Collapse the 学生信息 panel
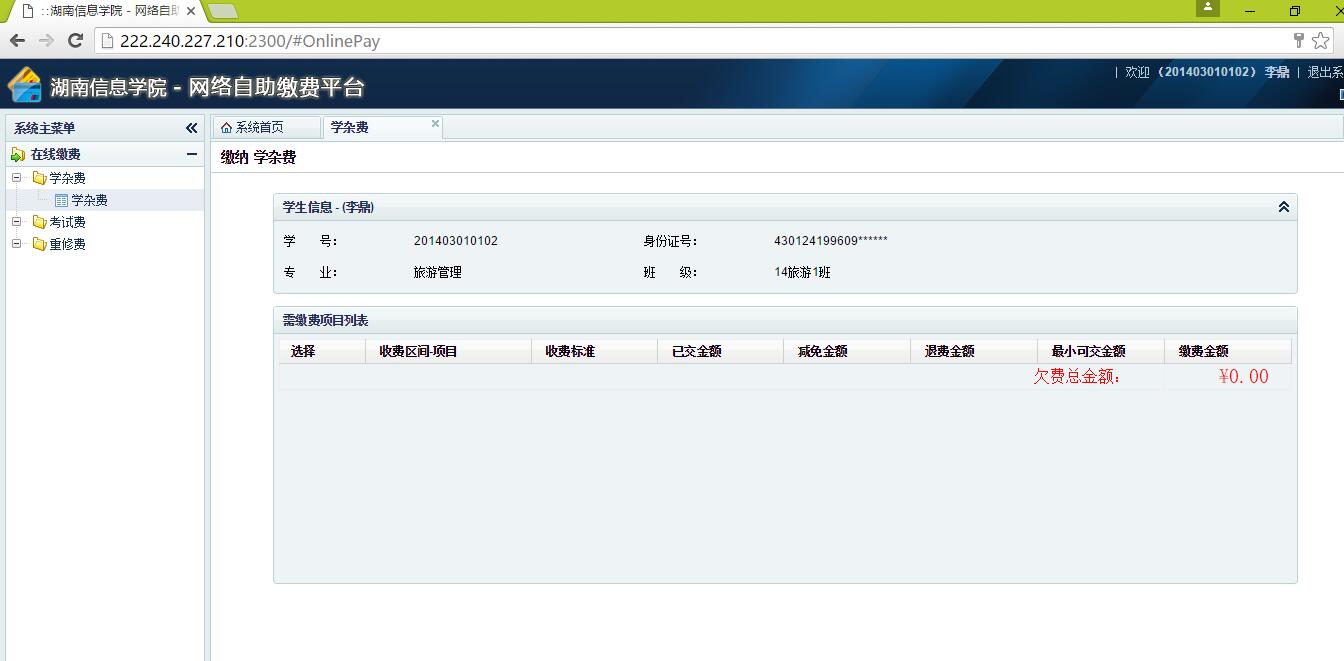The image size is (1344, 661). (x=1284, y=207)
